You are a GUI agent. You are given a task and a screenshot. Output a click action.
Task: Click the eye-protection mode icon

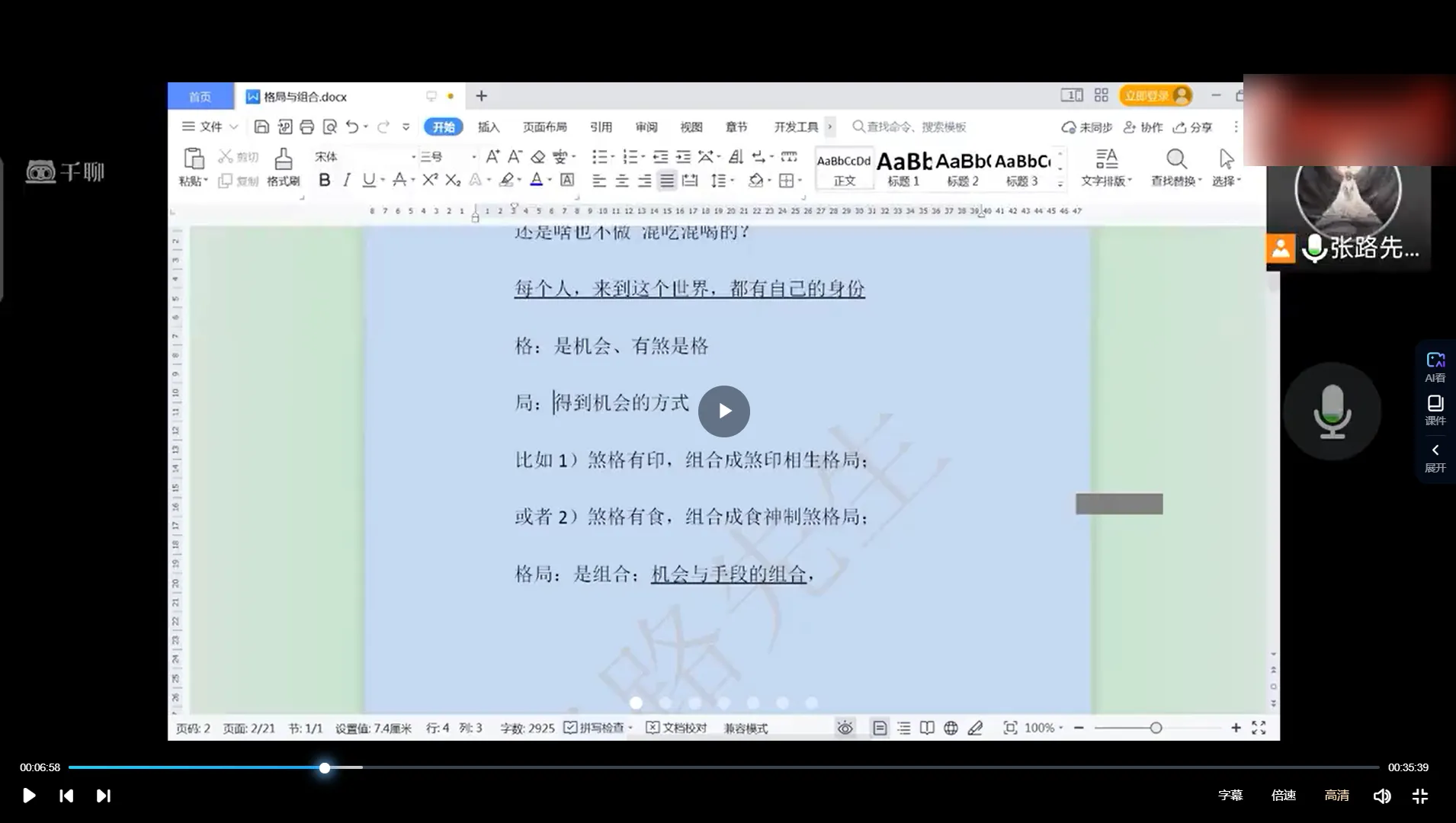click(845, 728)
